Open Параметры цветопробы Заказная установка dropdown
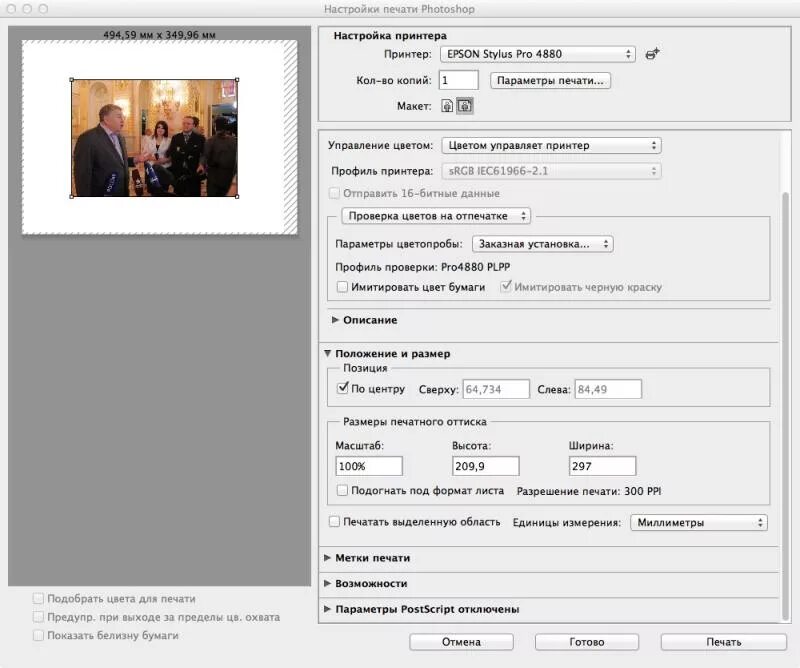This screenshot has width=800, height=668. click(x=542, y=244)
